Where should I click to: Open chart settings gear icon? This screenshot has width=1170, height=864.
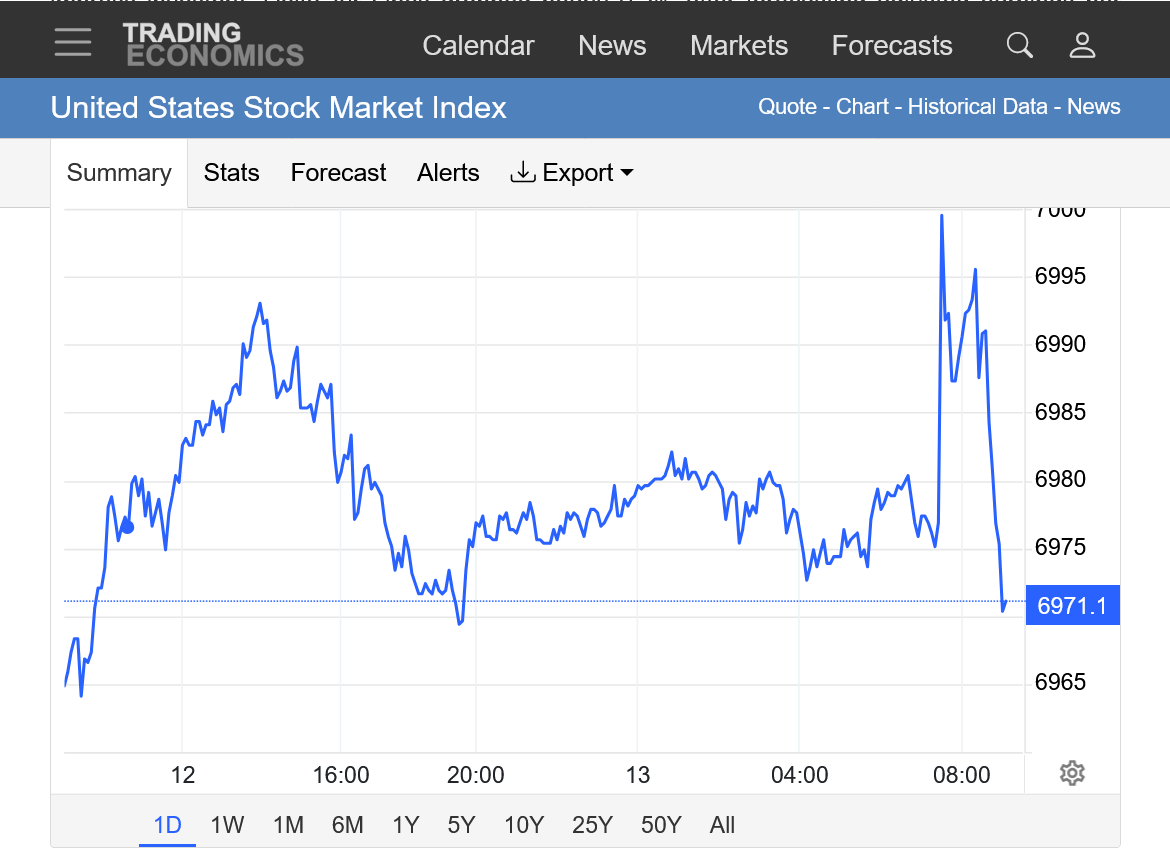(1072, 773)
